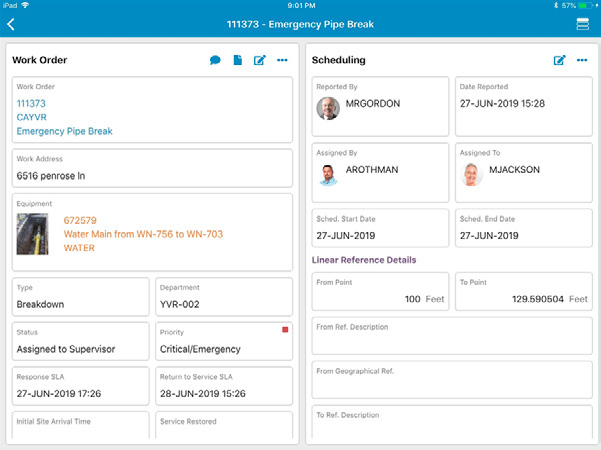Screen dimensions: 601x450
Task: Open Work Order more options menu
Action: (x=282, y=61)
